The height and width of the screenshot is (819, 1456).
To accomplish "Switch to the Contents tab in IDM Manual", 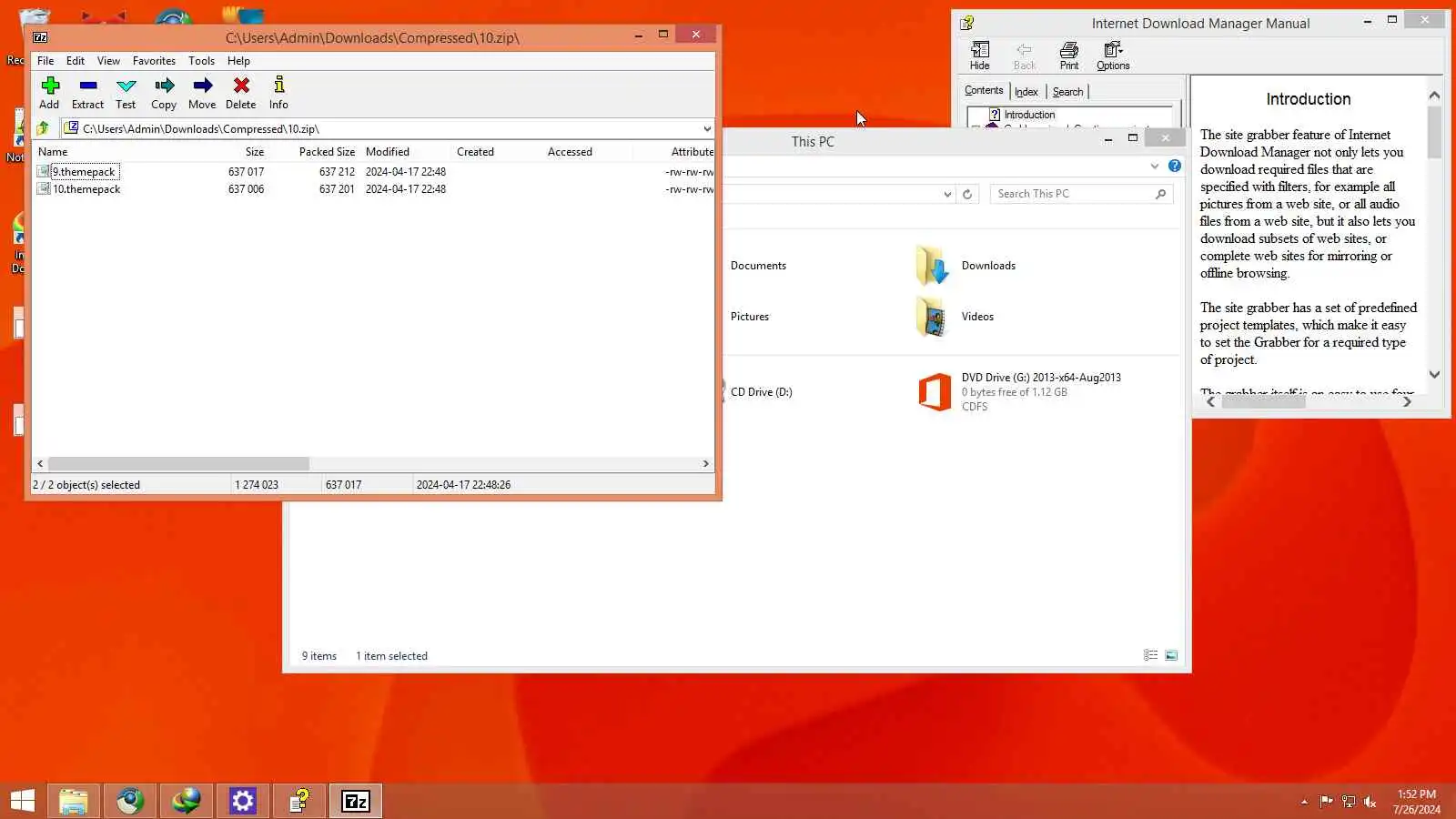I will 984,91.
